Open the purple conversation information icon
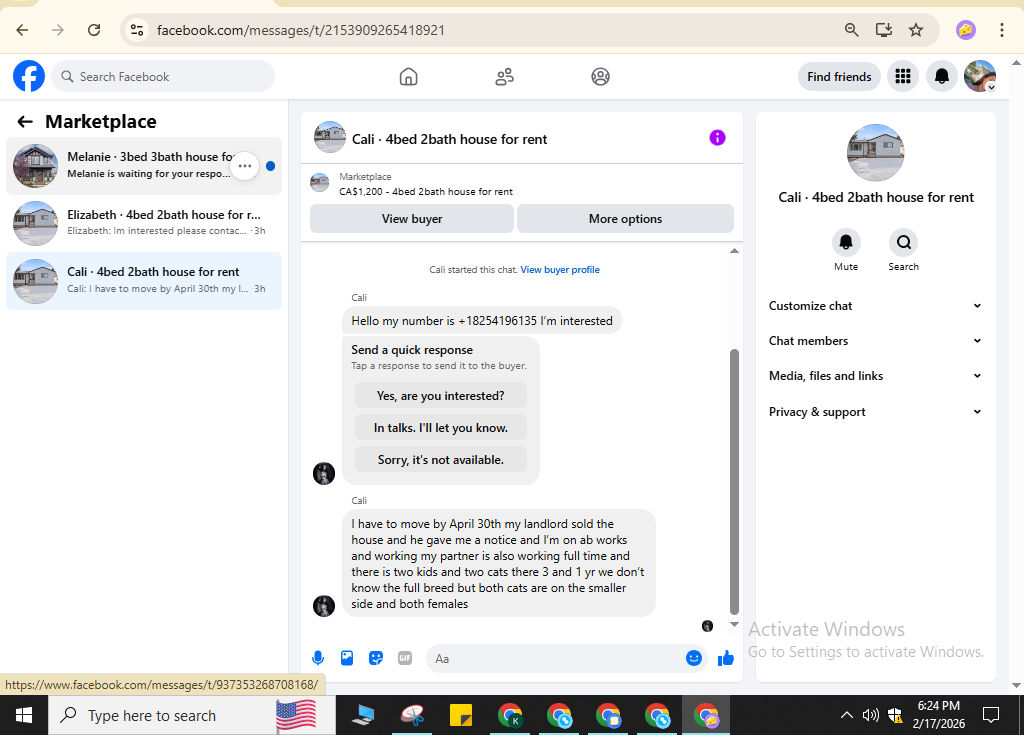Viewport: 1024px width, 735px height. [717, 138]
